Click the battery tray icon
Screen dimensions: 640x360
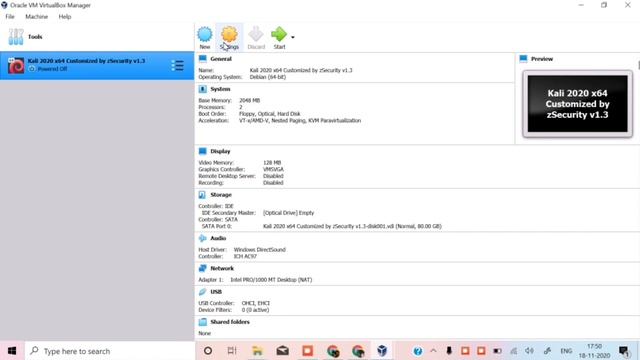[x=497, y=351]
